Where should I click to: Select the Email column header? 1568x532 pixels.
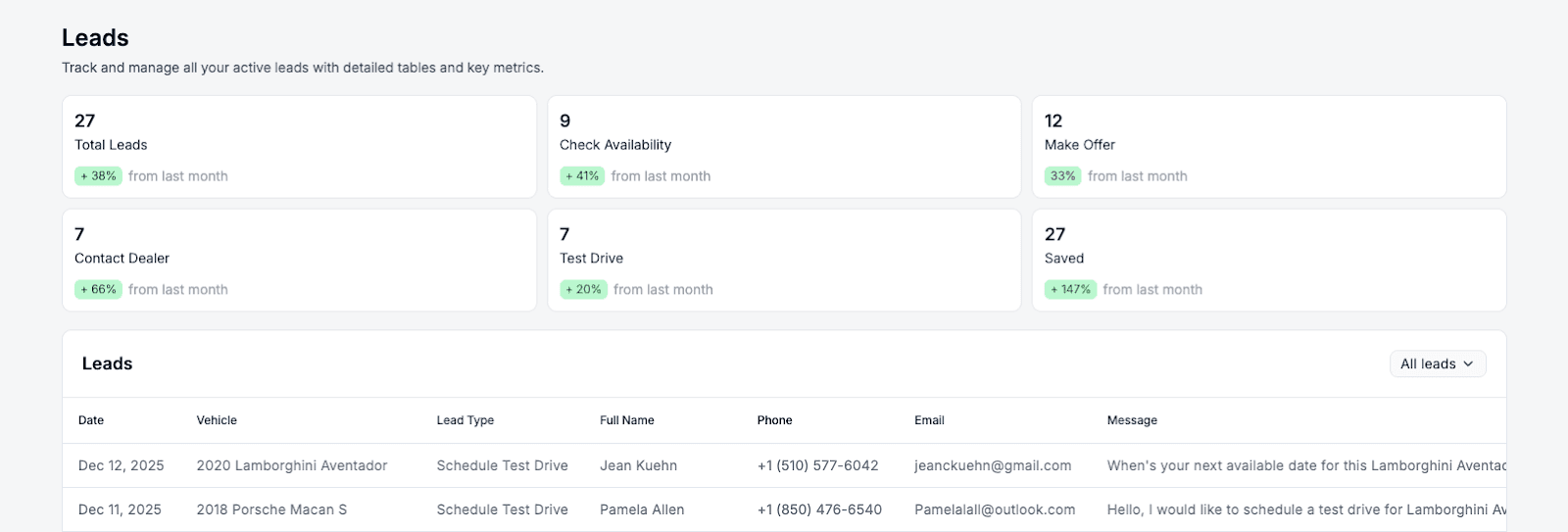(929, 420)
